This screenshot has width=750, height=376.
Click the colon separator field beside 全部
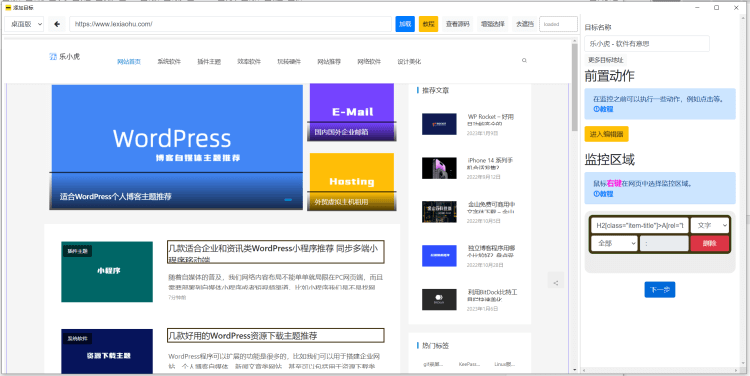[664, 243]
